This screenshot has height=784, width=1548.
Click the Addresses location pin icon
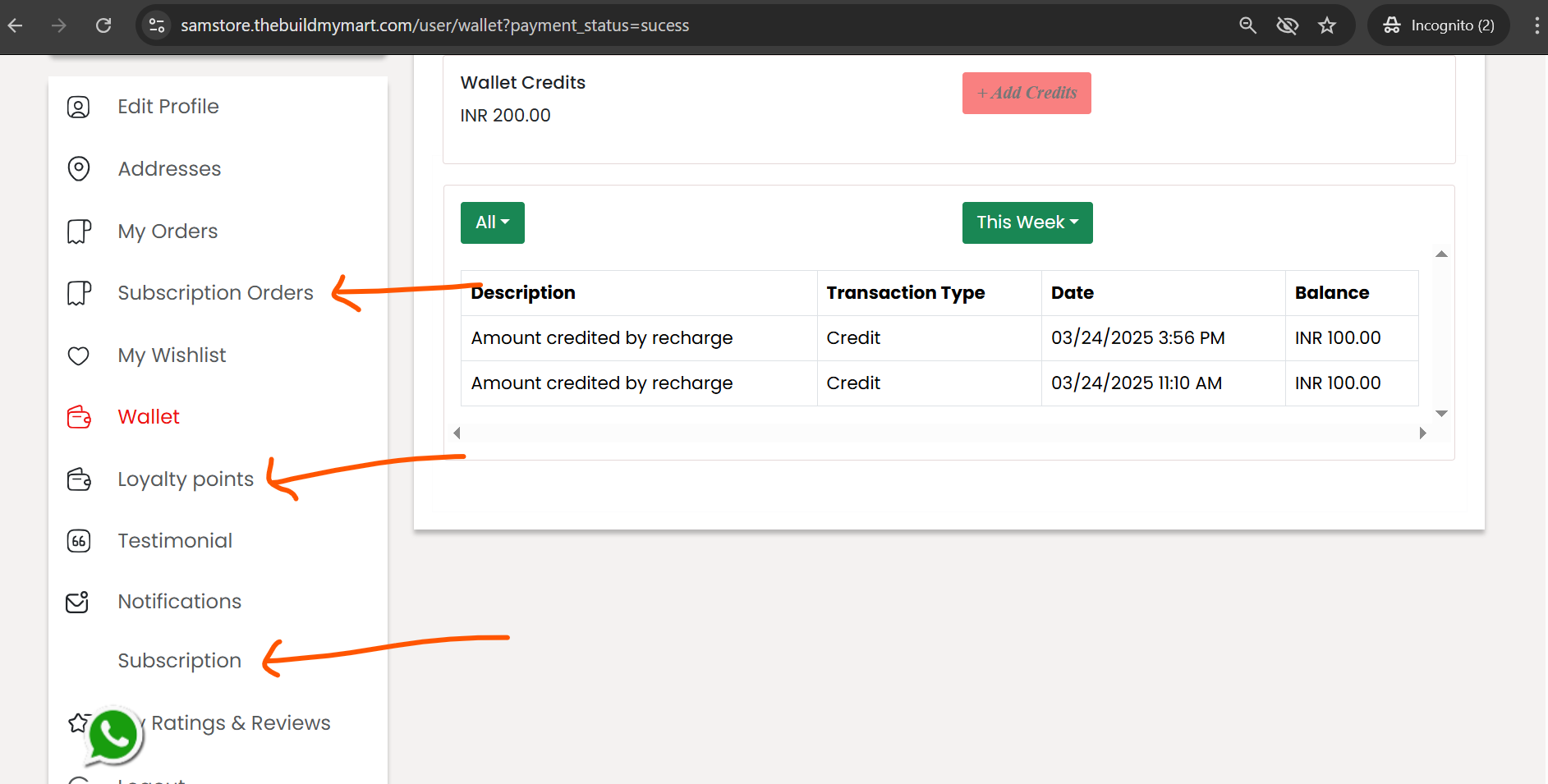[x=78, y=169]
